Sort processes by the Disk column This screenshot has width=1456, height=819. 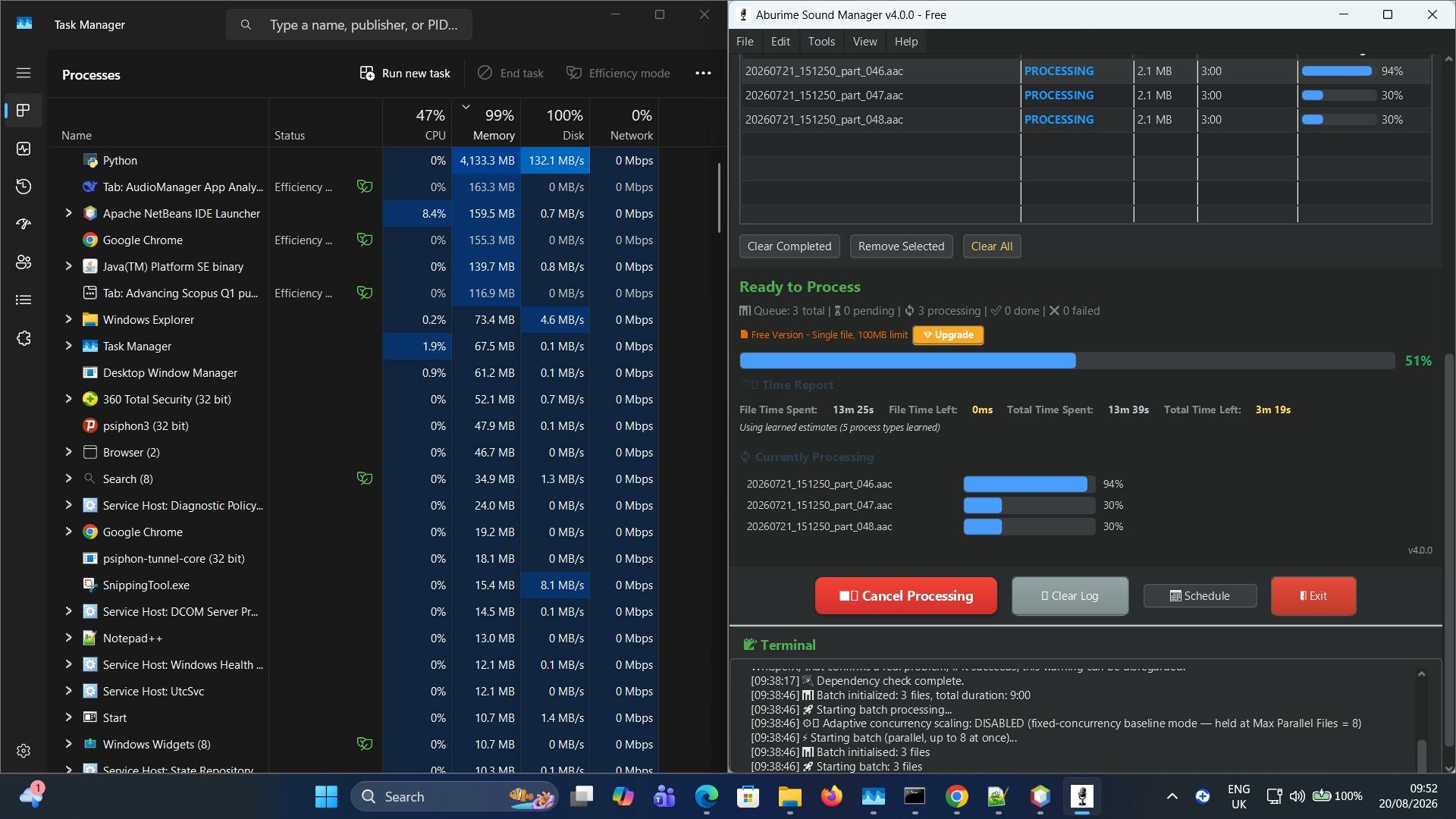(555, 123)
